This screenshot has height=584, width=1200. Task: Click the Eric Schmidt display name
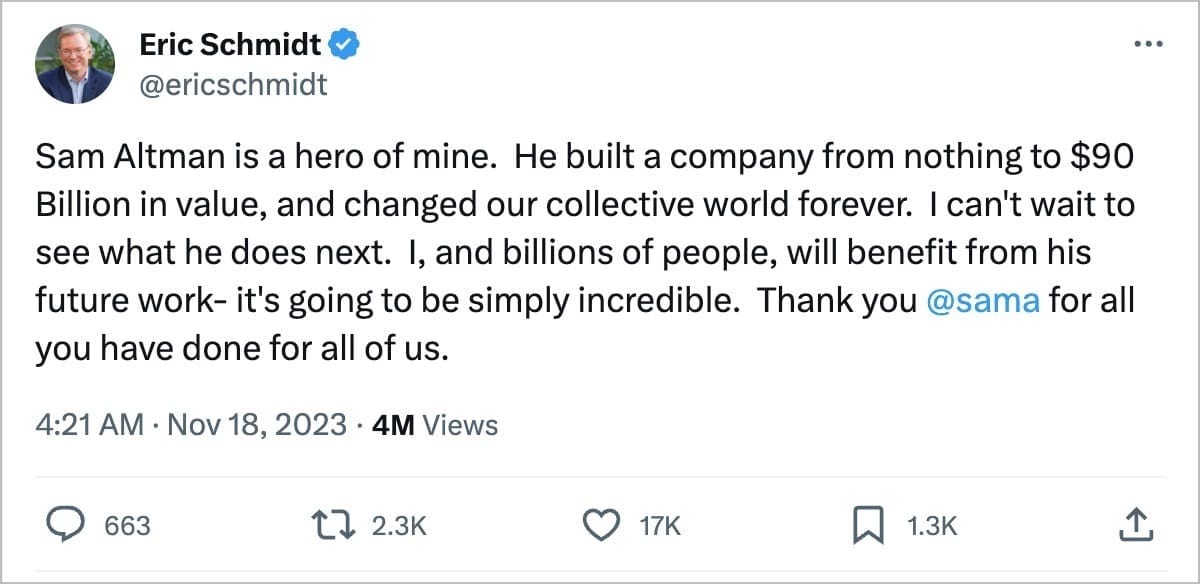(x=229, y=45)
